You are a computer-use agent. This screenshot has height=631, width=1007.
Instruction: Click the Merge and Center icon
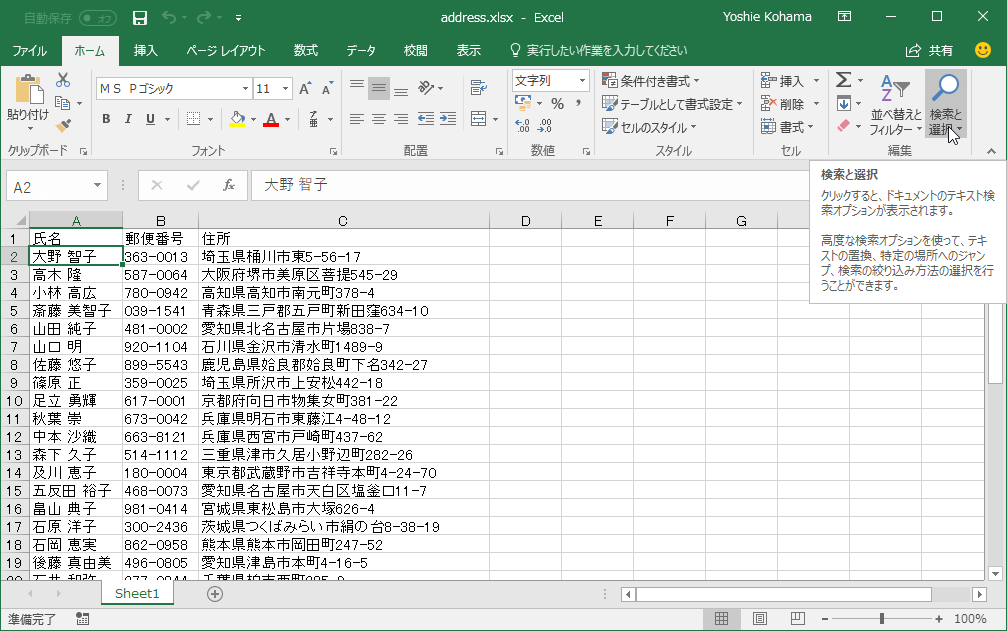coord(478,119)
